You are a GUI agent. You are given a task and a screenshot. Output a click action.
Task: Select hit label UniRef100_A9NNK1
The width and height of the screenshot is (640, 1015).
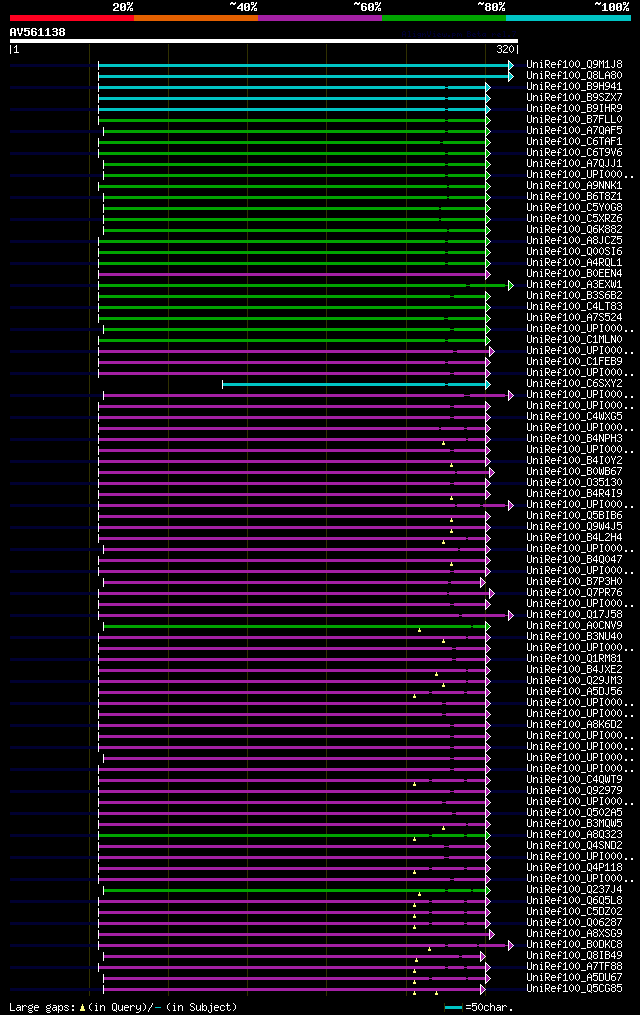click(574, 186)
